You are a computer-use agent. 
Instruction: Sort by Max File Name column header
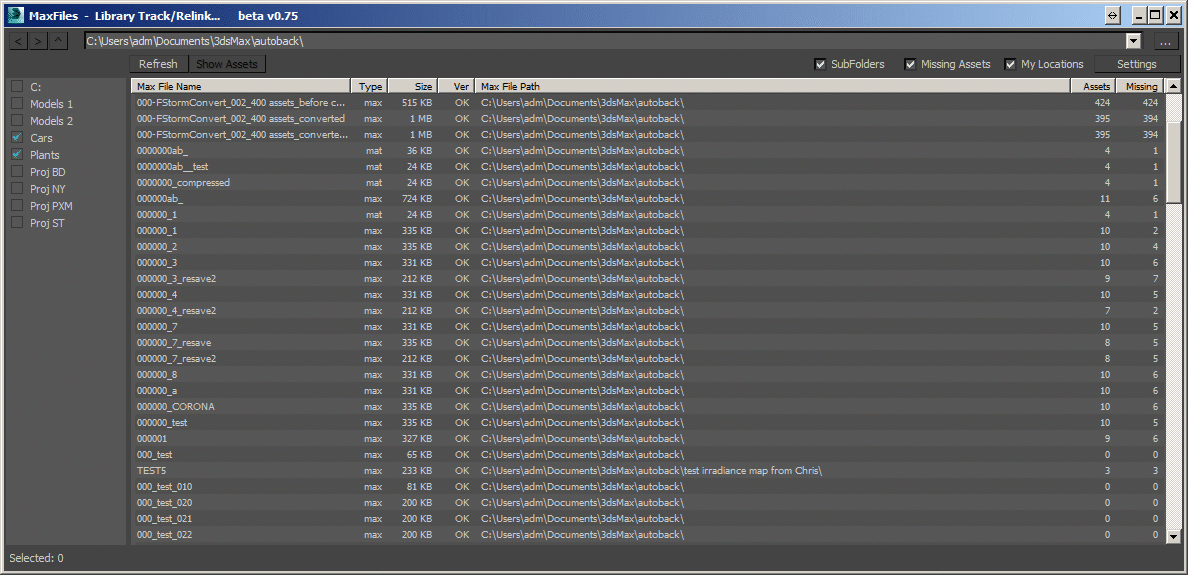click(x=241, y=86)
